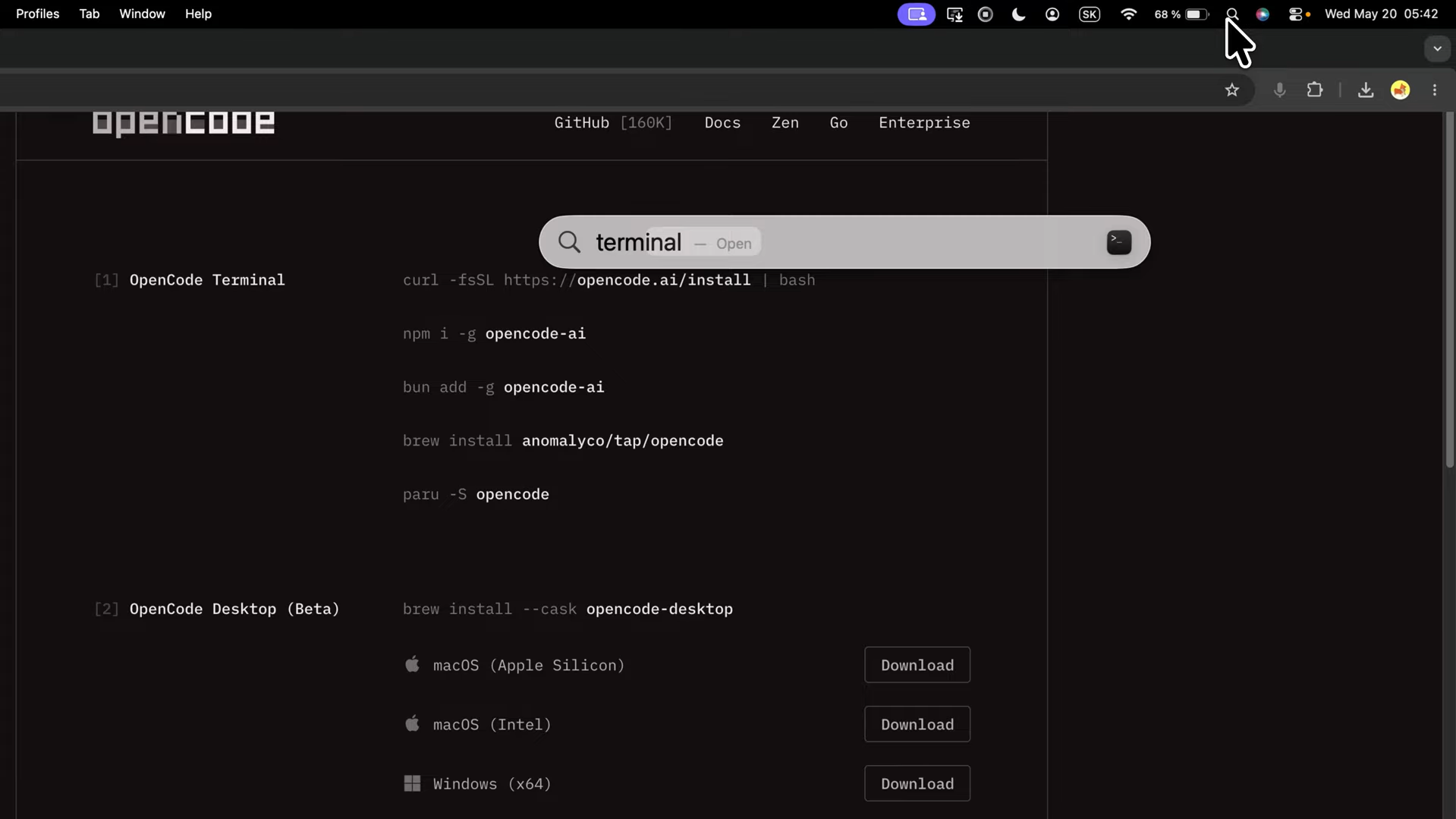Screen dimensions: 1456x819
Task: Open Control Center in the menu bar
Action: [1297, 14]
